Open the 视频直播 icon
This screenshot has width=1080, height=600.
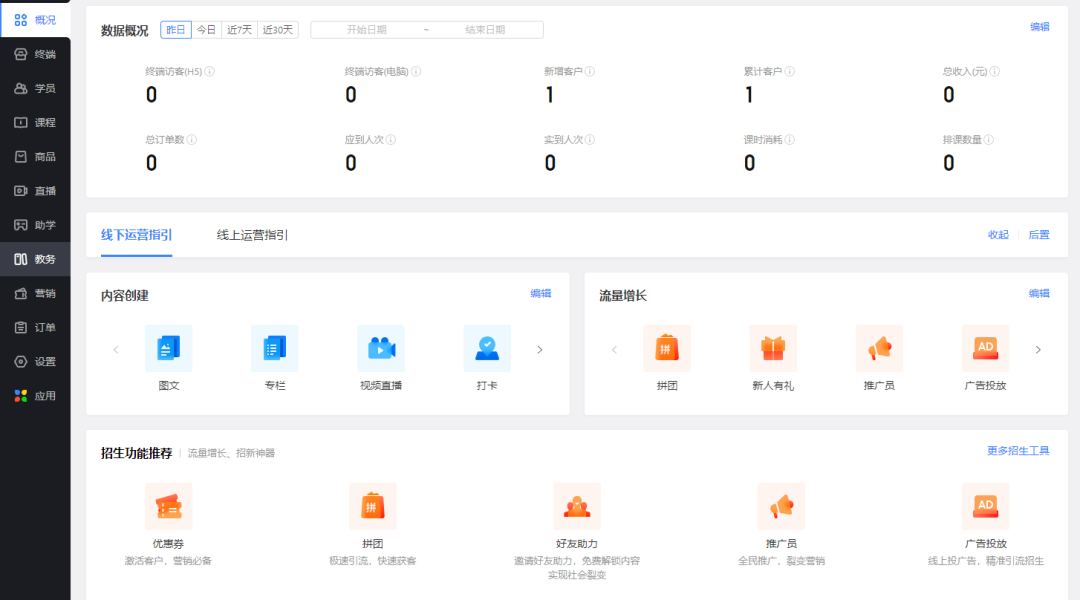[381, 349]
